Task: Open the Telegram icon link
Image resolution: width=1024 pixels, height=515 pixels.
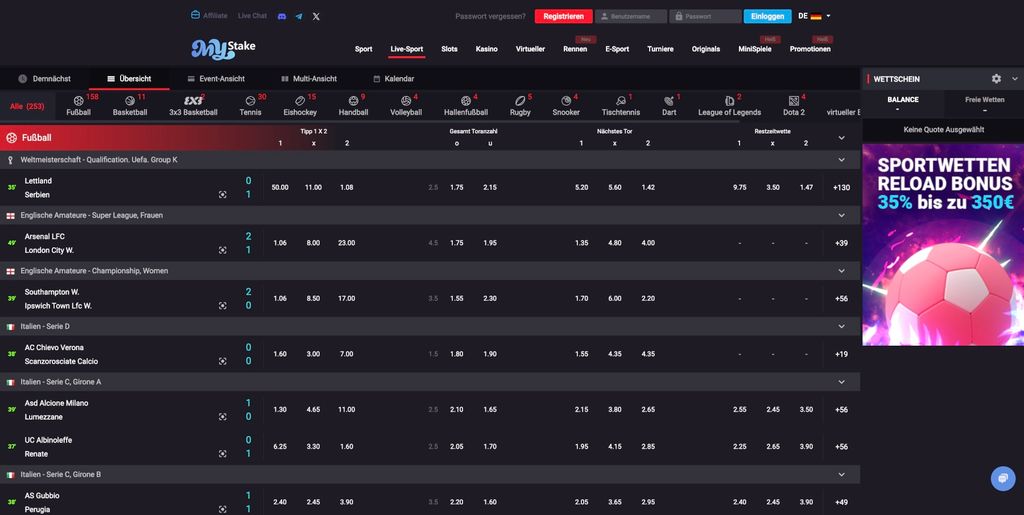Action: click(x=298, y=16)
